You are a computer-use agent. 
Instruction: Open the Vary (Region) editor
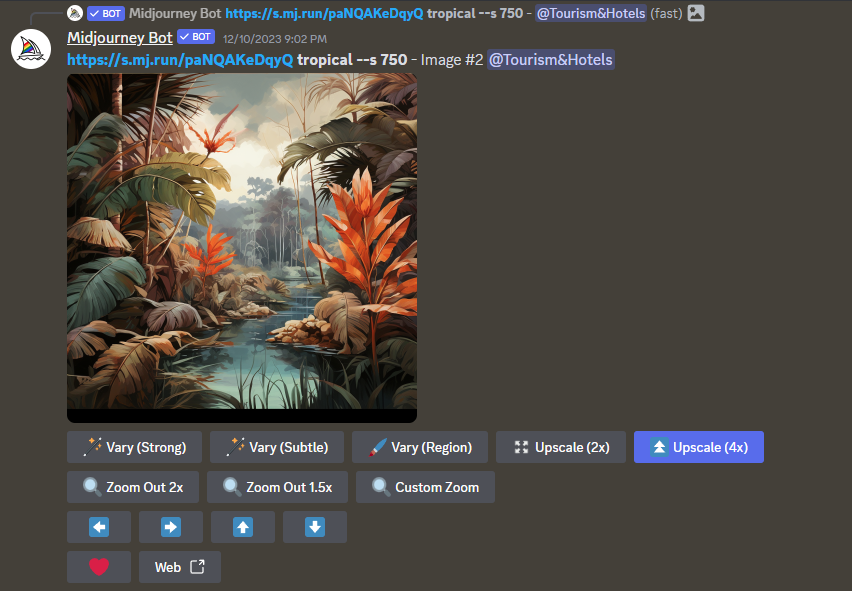420,447
